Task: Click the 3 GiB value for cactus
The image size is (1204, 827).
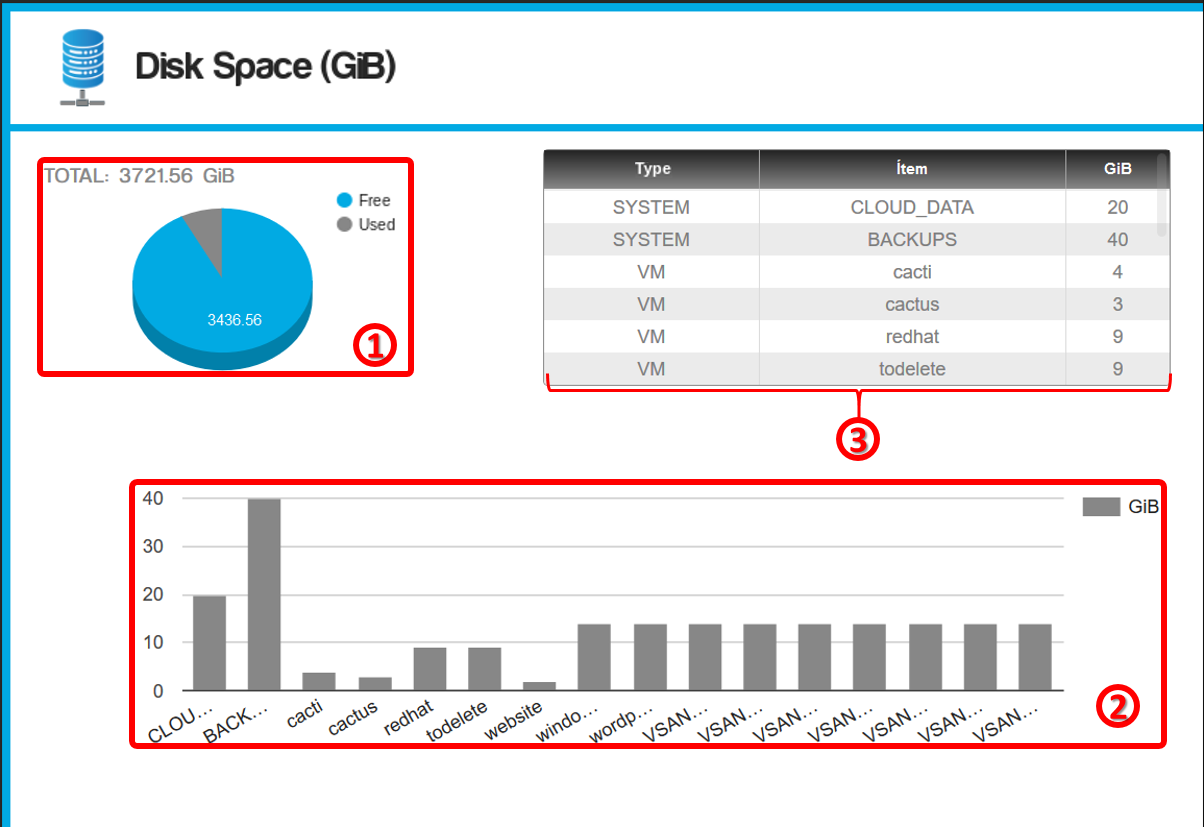Action: click(x=1117, y=304)
